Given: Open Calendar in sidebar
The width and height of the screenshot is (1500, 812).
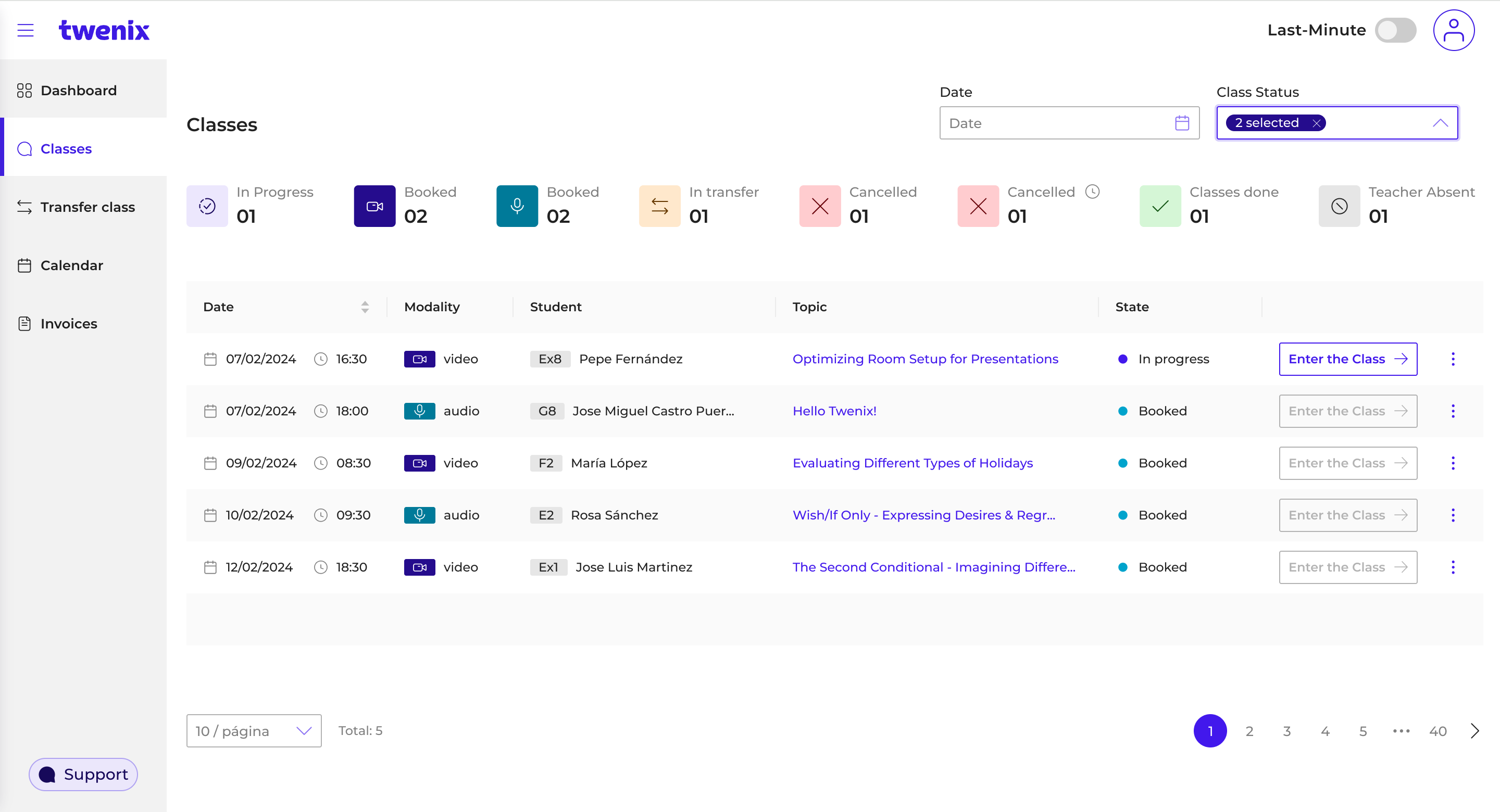Looking at the screenshot, I should coord(83,265).
